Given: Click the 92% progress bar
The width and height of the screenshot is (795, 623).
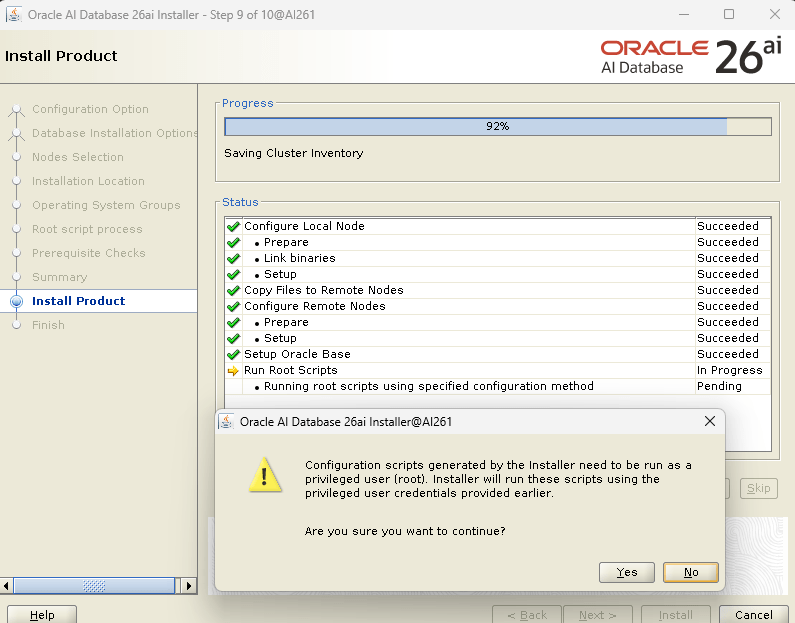Looking at the screenshot, I should 497,127.
